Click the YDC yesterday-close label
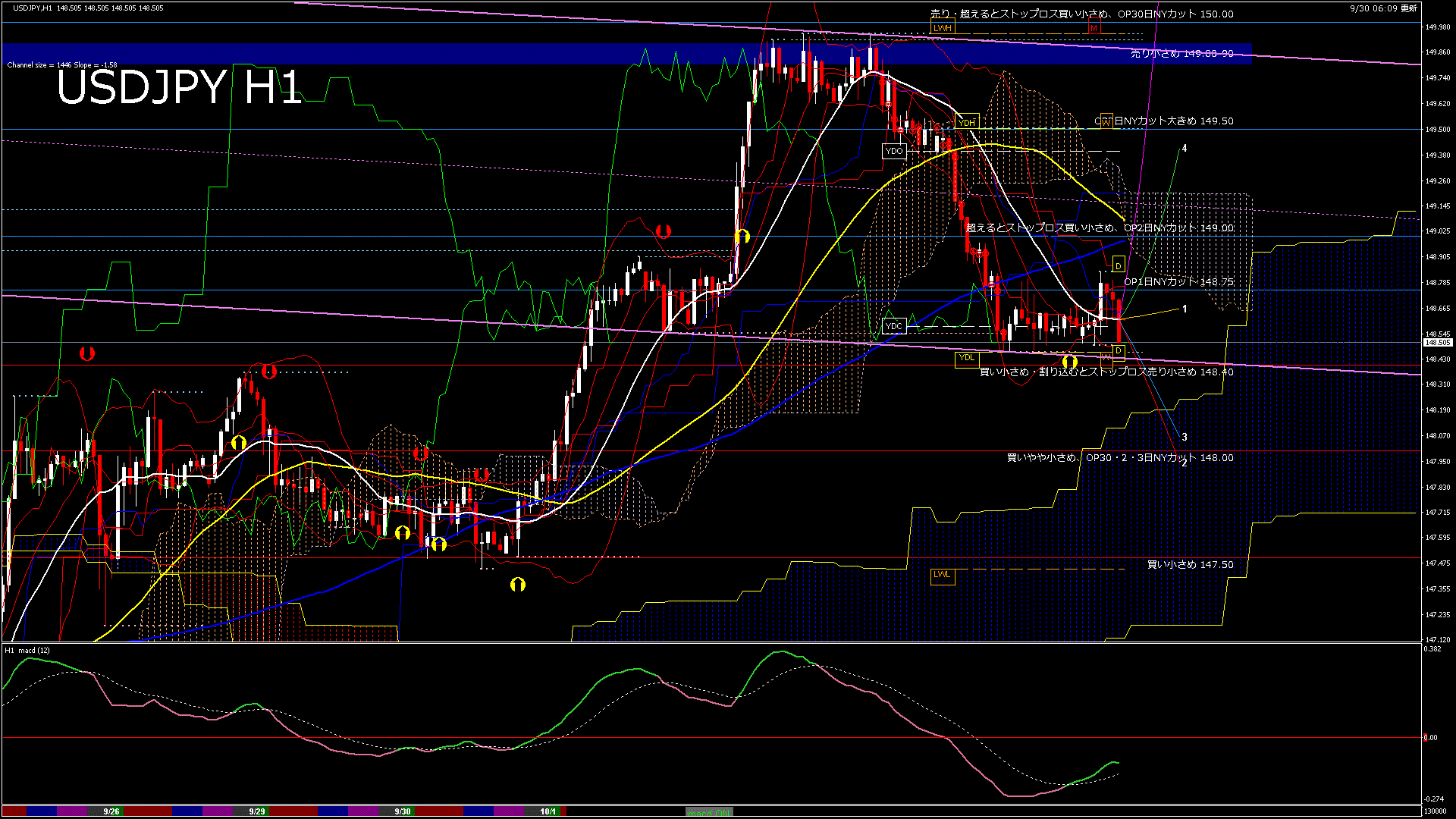 [x=894, y=326]
